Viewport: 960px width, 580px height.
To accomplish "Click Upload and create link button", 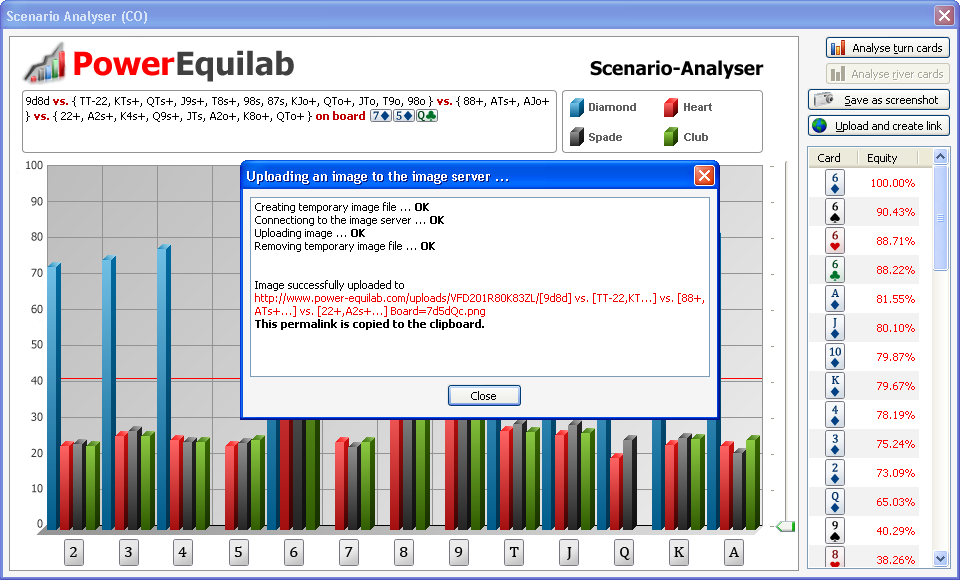I will tap(879, 126).
